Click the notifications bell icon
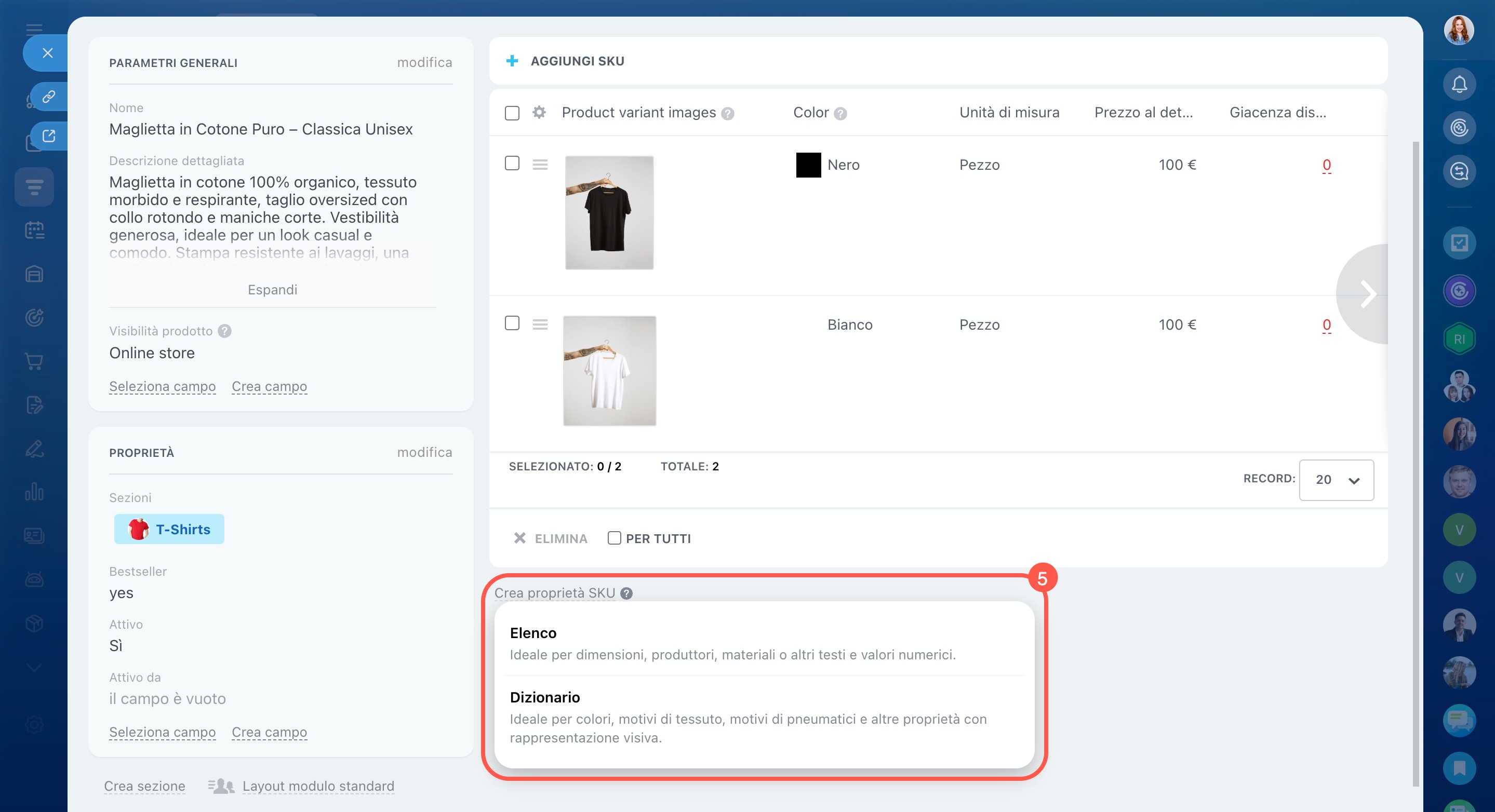Screen dimensions: 1495x812 [1459, 85]
